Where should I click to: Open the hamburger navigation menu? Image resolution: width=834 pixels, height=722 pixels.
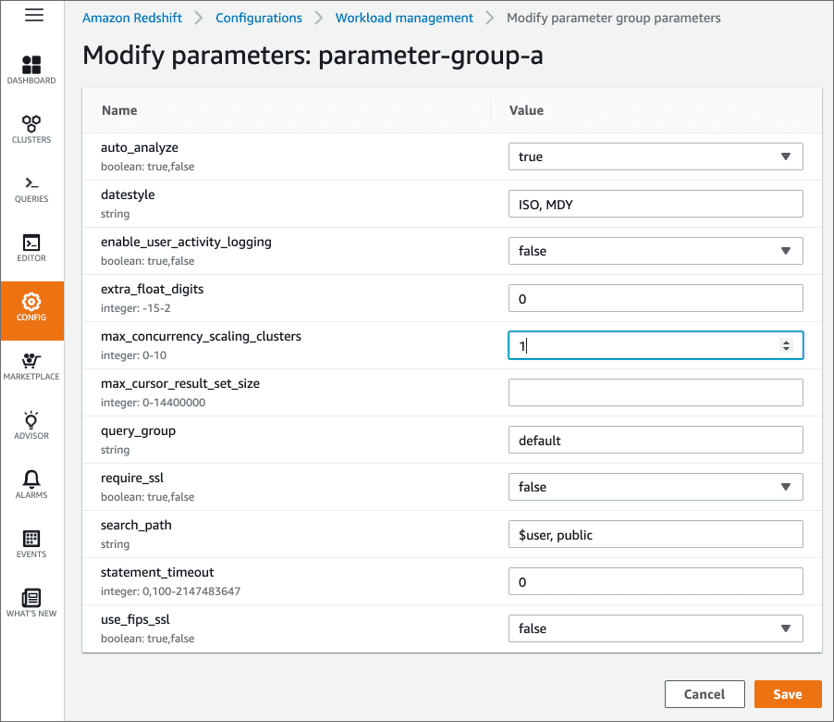point(34,15)
